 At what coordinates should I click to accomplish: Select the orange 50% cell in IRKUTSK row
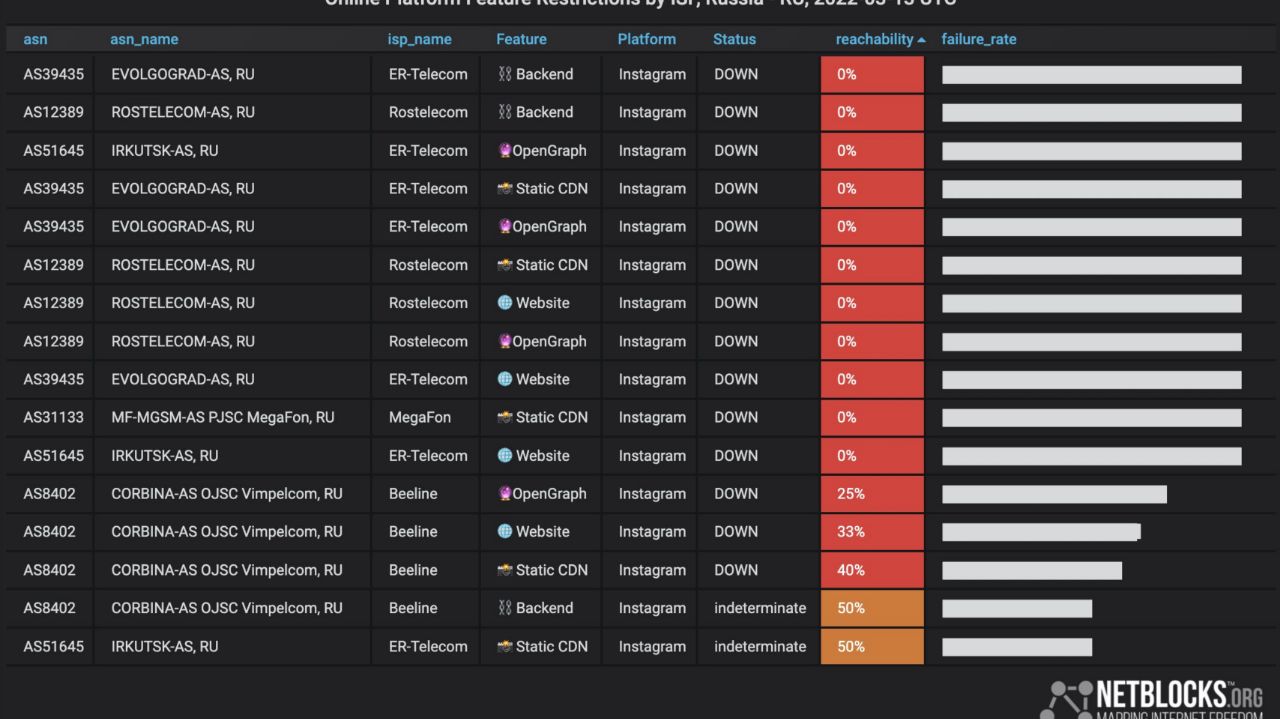[x=872, y=646]
